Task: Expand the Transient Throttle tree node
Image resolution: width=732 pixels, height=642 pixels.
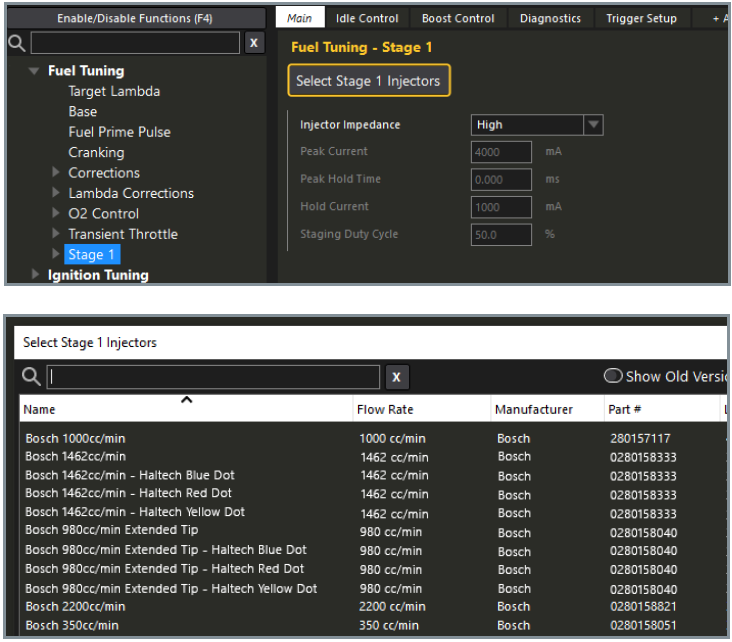Action: [56, 233]
